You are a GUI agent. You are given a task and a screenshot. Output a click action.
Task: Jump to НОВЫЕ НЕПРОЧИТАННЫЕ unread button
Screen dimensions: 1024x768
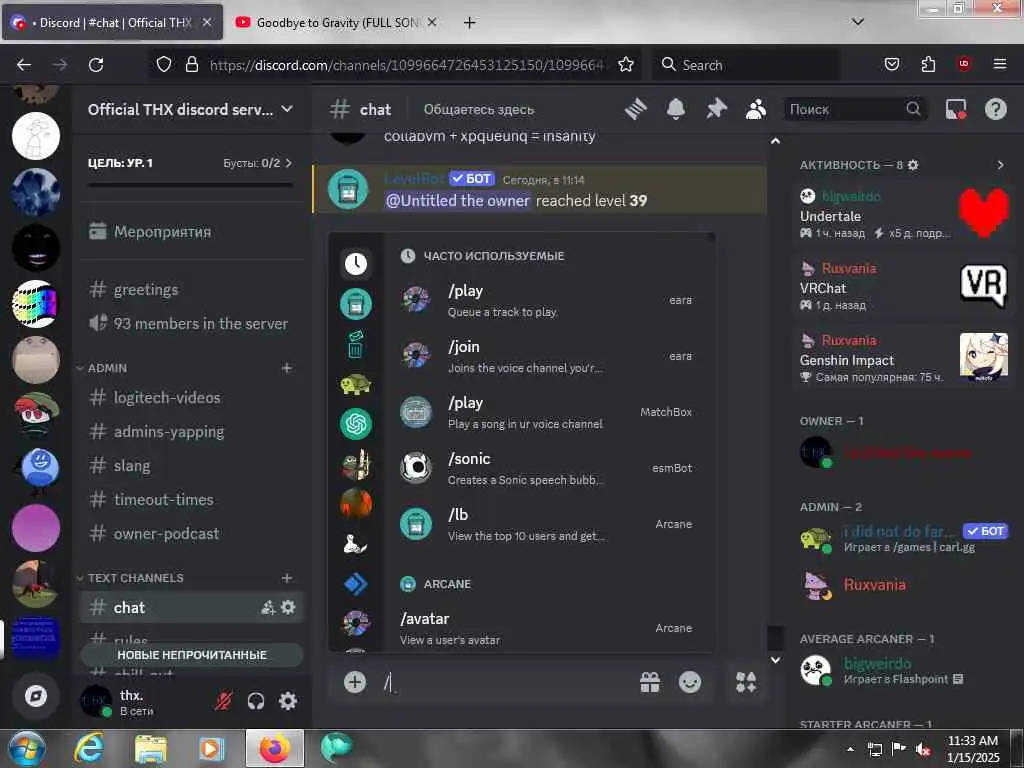coord(192,654)
